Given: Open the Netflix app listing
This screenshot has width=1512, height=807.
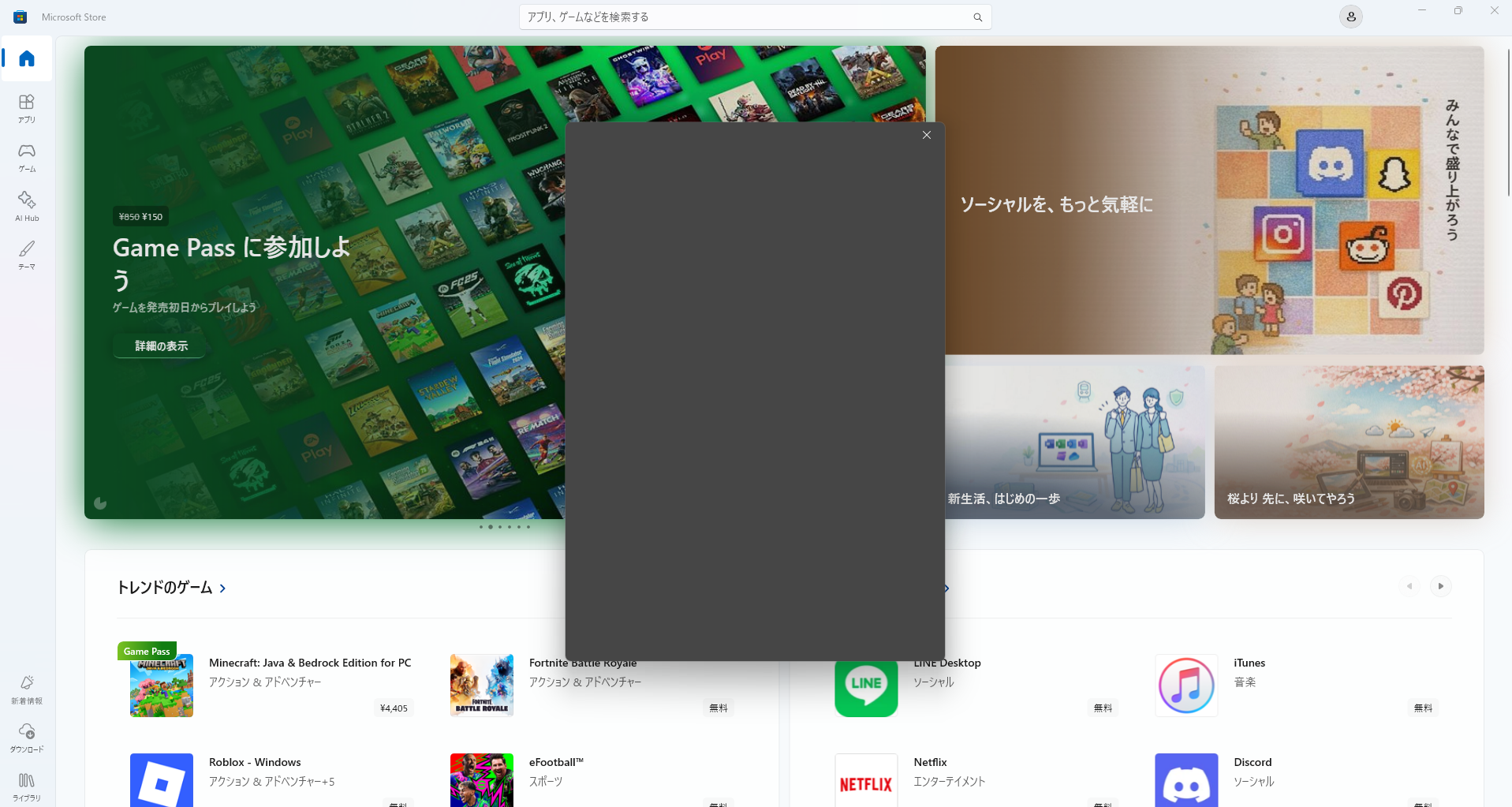Looking at the screenshot, I should point(930,762).
